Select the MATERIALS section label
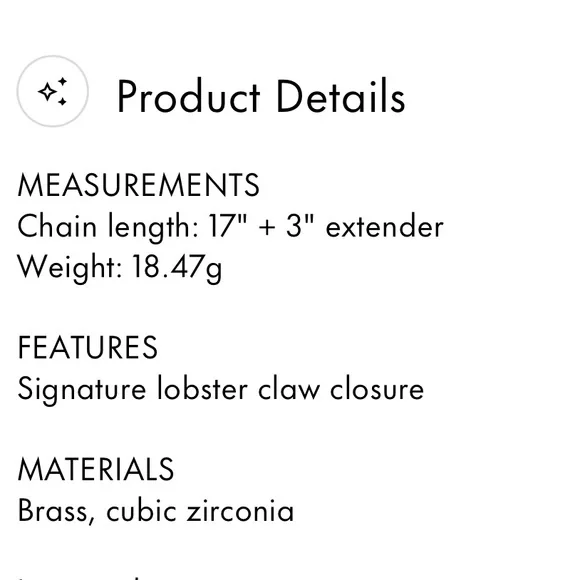 click(96, 469)
